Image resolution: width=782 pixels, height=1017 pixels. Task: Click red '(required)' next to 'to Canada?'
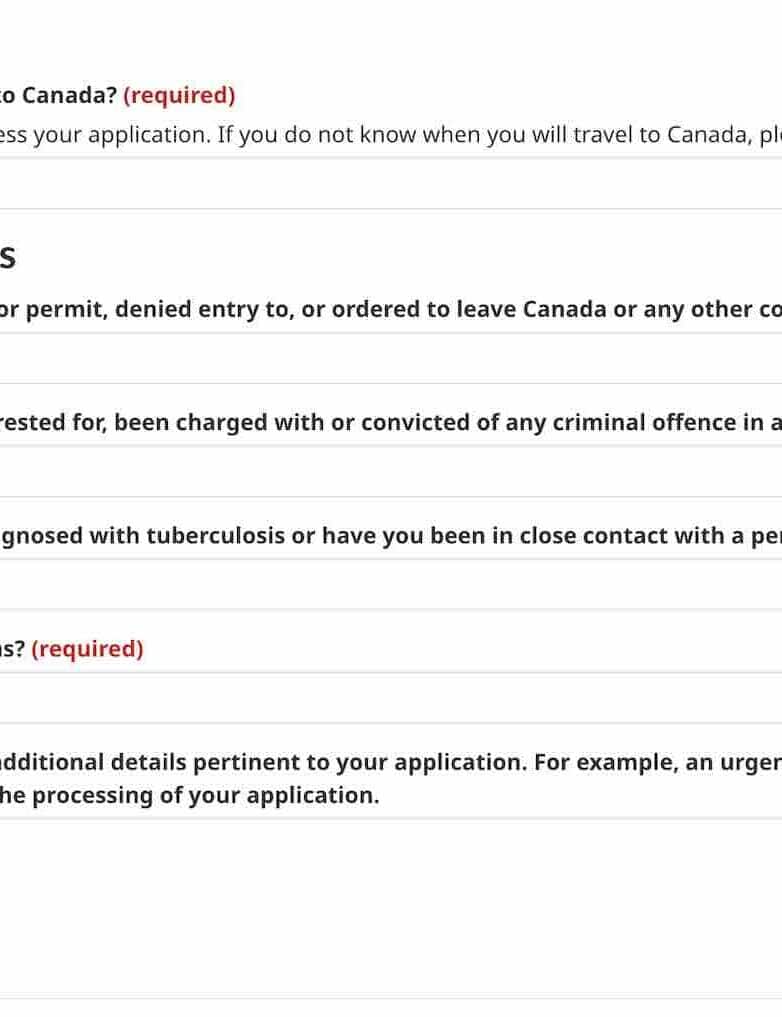click(x=179, y=95)
